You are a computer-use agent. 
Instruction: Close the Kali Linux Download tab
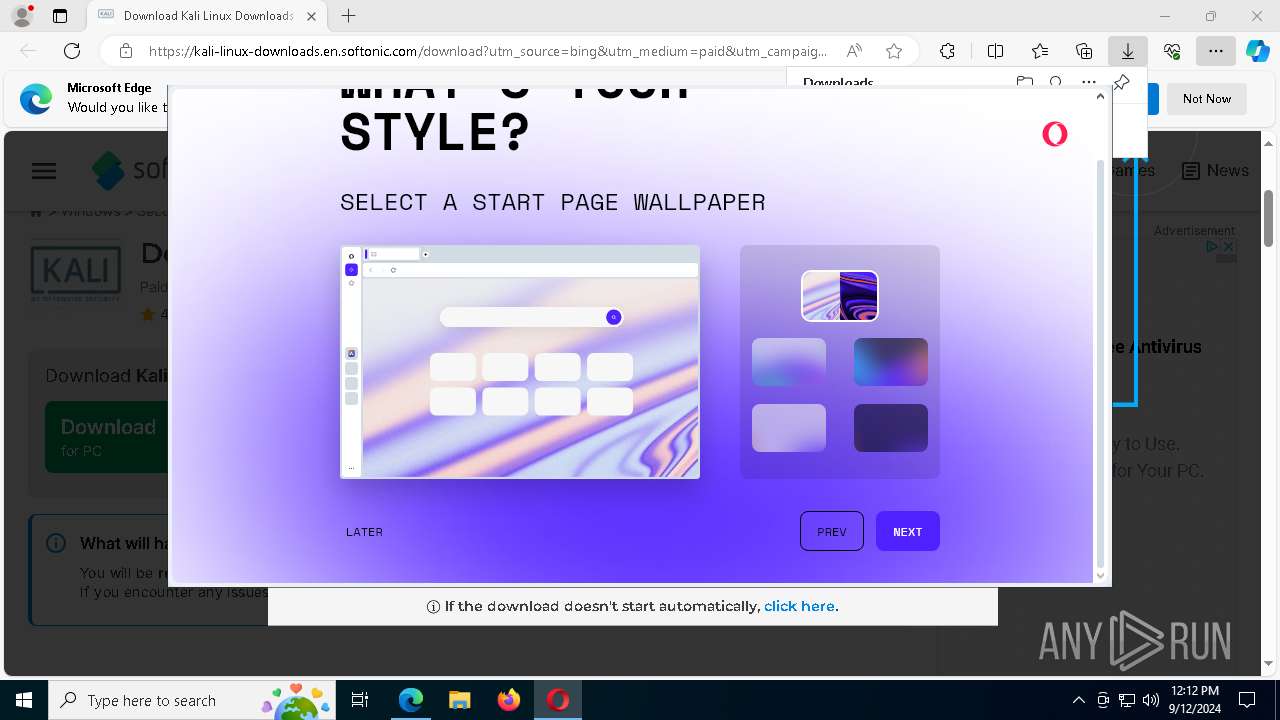click(x=312, y=16)
